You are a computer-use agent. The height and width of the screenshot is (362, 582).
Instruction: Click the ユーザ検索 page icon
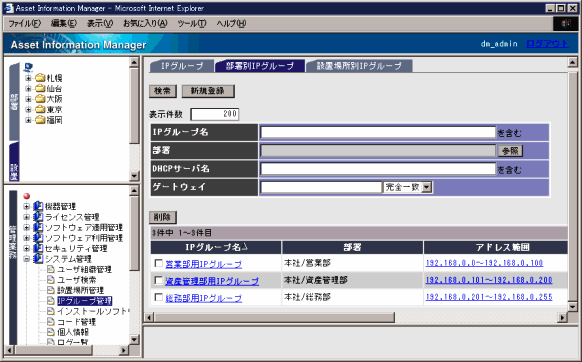(x=51, y=280)
